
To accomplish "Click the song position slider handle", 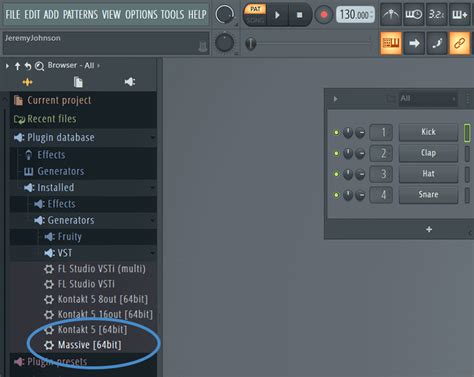I will [250, 43].
